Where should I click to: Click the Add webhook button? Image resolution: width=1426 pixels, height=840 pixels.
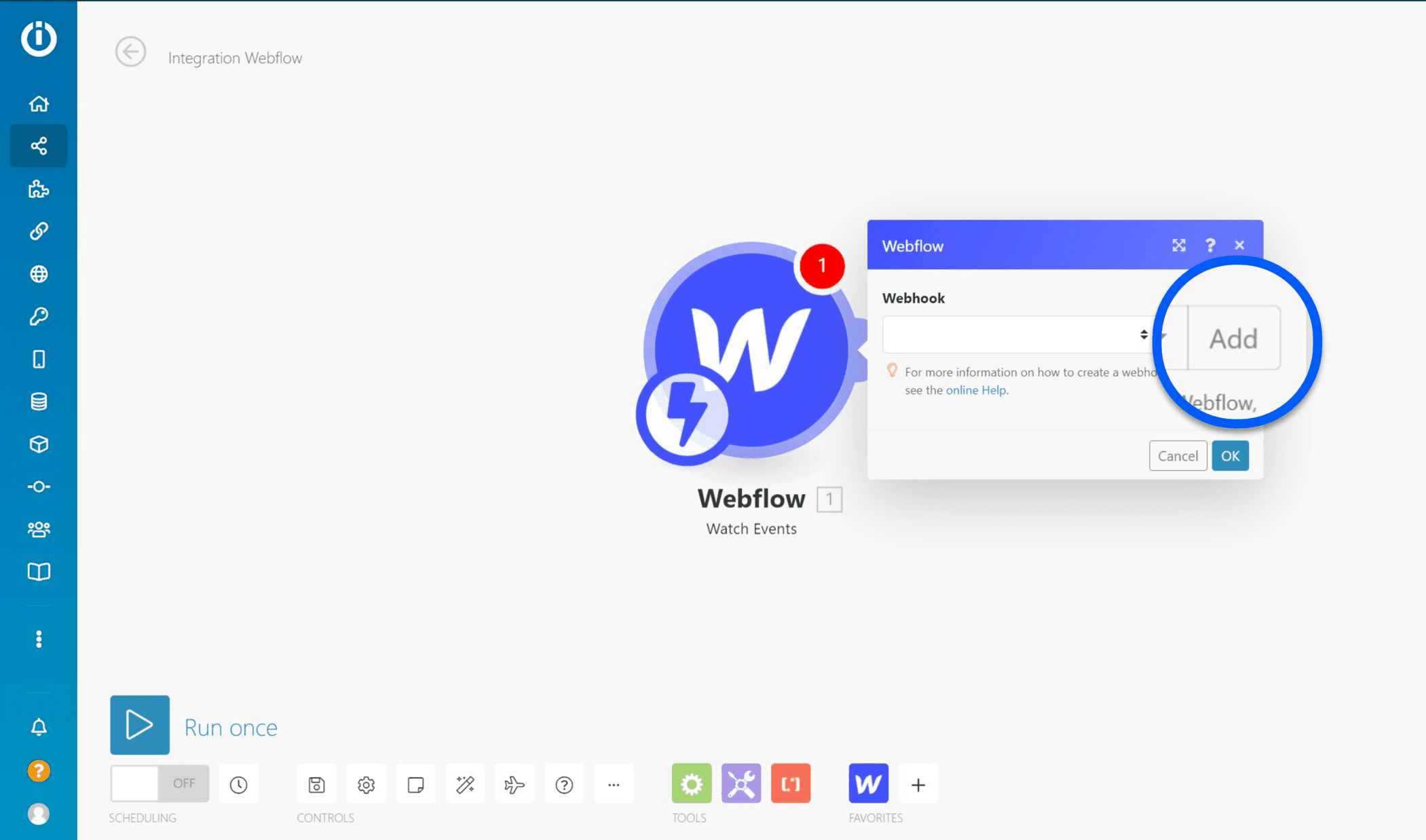(x=1233, y=338)
